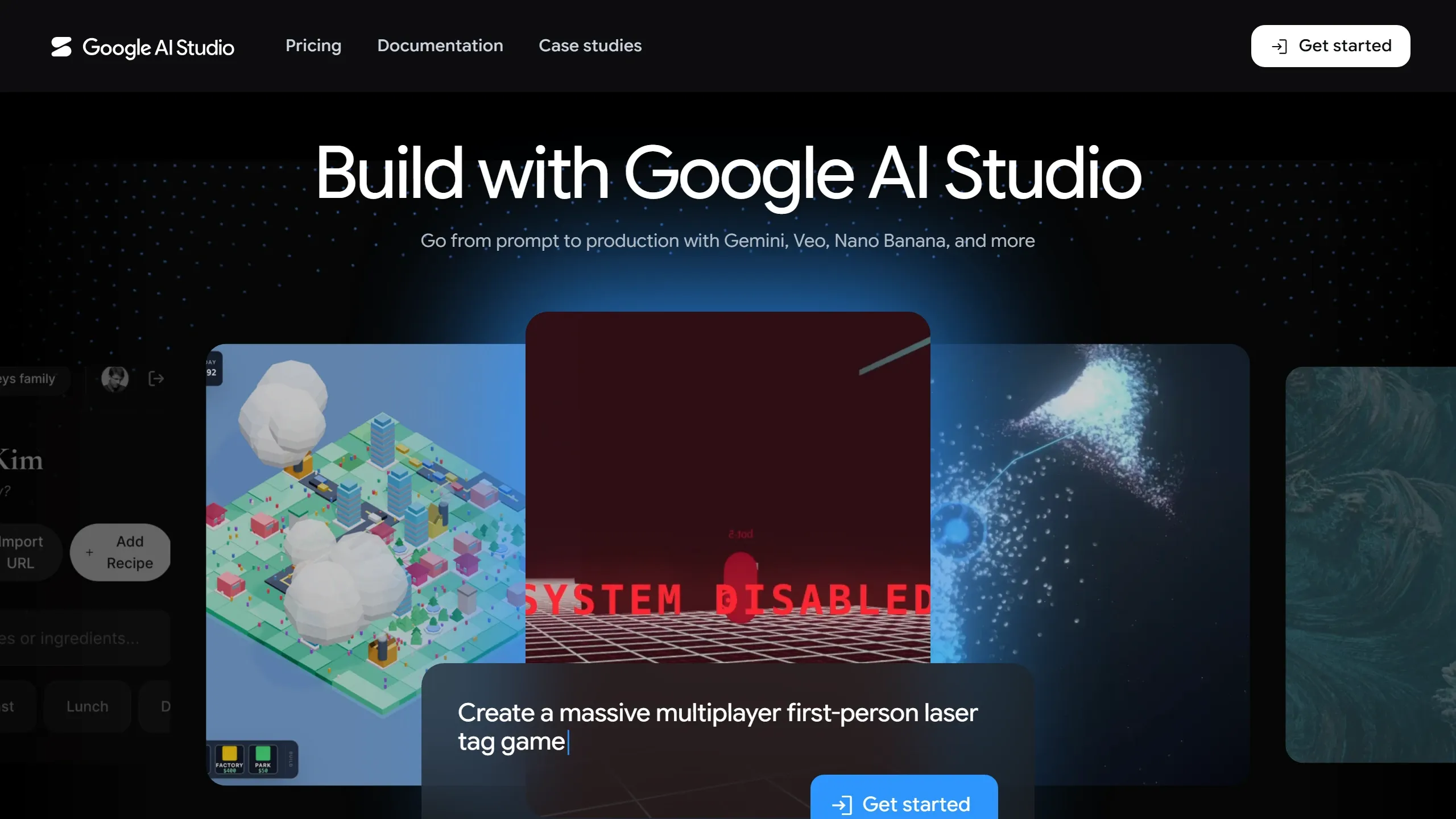
Task: Open the SYSTEM DISABLED laser game thumbnail
Action: click(727, 487)
